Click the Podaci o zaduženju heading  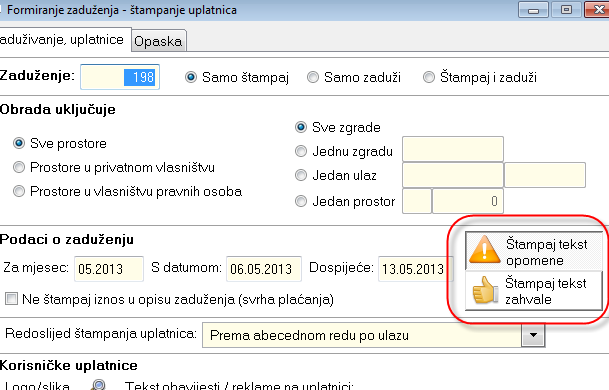[67, 239]
